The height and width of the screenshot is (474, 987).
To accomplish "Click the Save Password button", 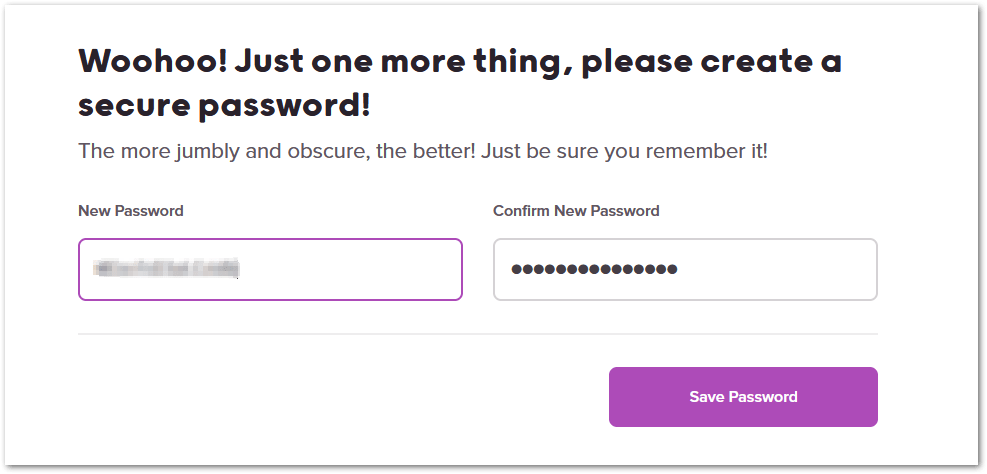I will click(x=743, y=397).
